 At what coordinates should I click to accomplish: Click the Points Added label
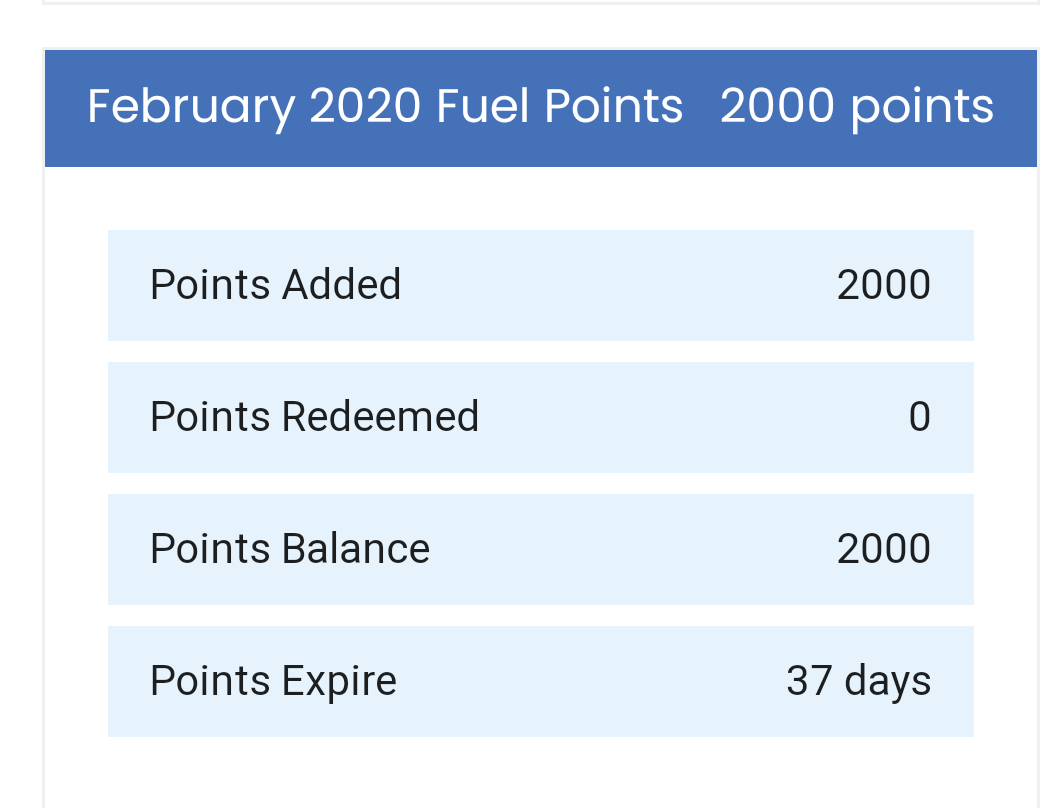pos(275,284)
